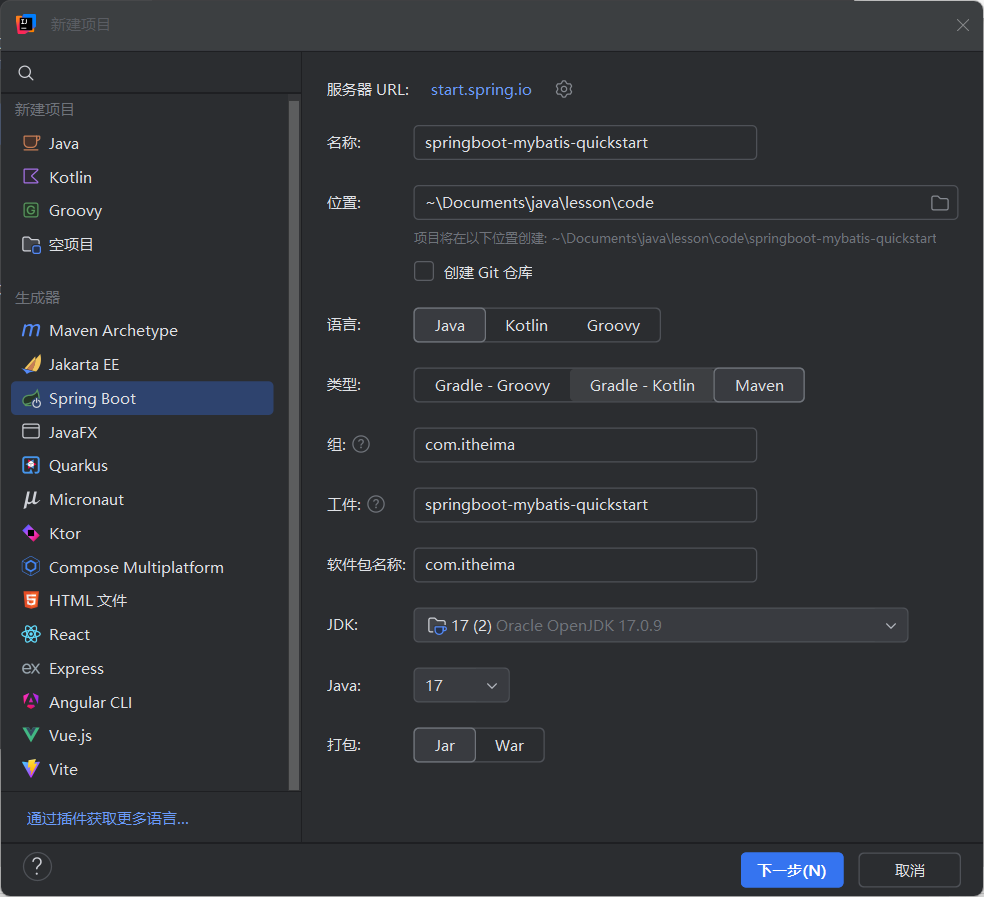Image resolution: width=984 pixels, height=897 pixels.
Task: Close the 新建项目 dialog
Action: [963, 24]
